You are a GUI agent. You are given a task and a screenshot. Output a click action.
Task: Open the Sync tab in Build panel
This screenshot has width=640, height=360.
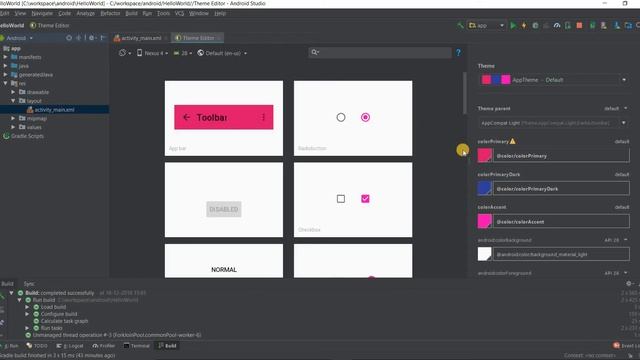click(29, 283)
